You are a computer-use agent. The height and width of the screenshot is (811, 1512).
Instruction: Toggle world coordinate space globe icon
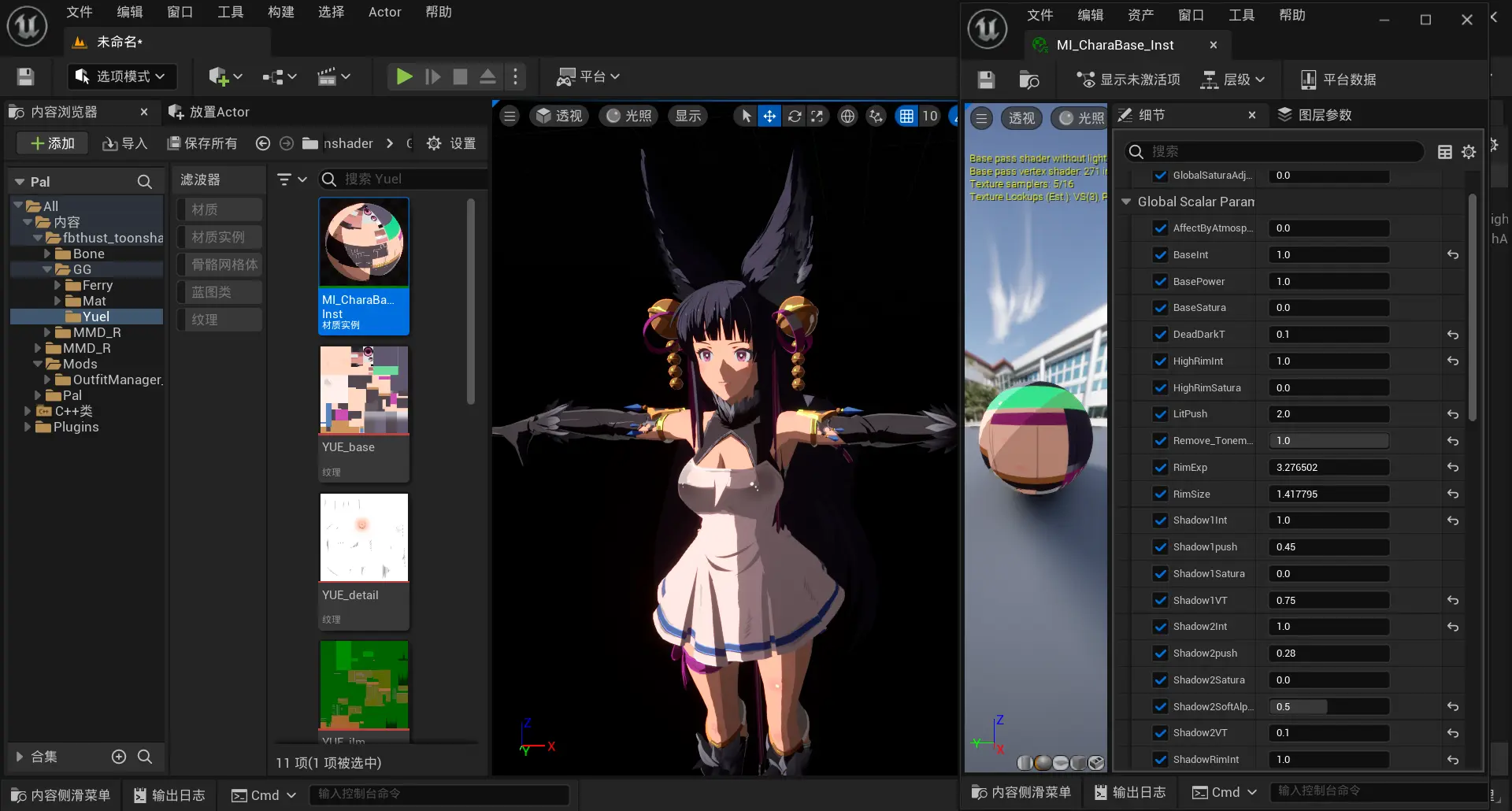click(847, 117)
